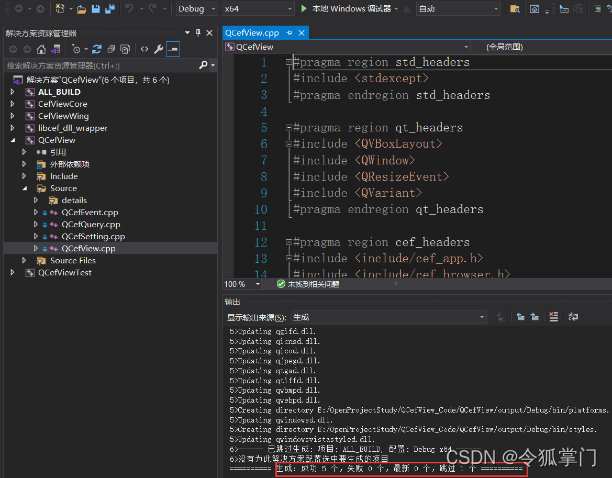Select the QCefView.cpp editor tab
Viewport: 612px width, 478px height.
click(252, 32)
